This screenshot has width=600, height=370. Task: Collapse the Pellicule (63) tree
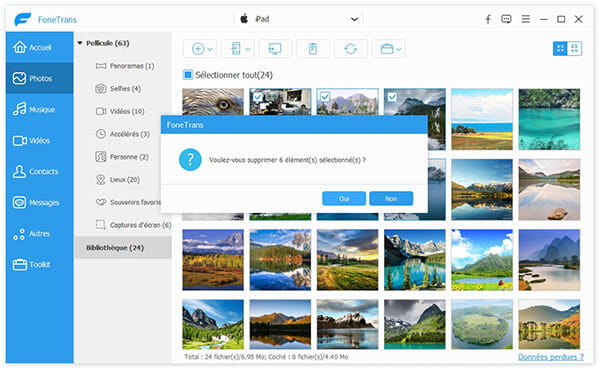click(x=80, y=43)
